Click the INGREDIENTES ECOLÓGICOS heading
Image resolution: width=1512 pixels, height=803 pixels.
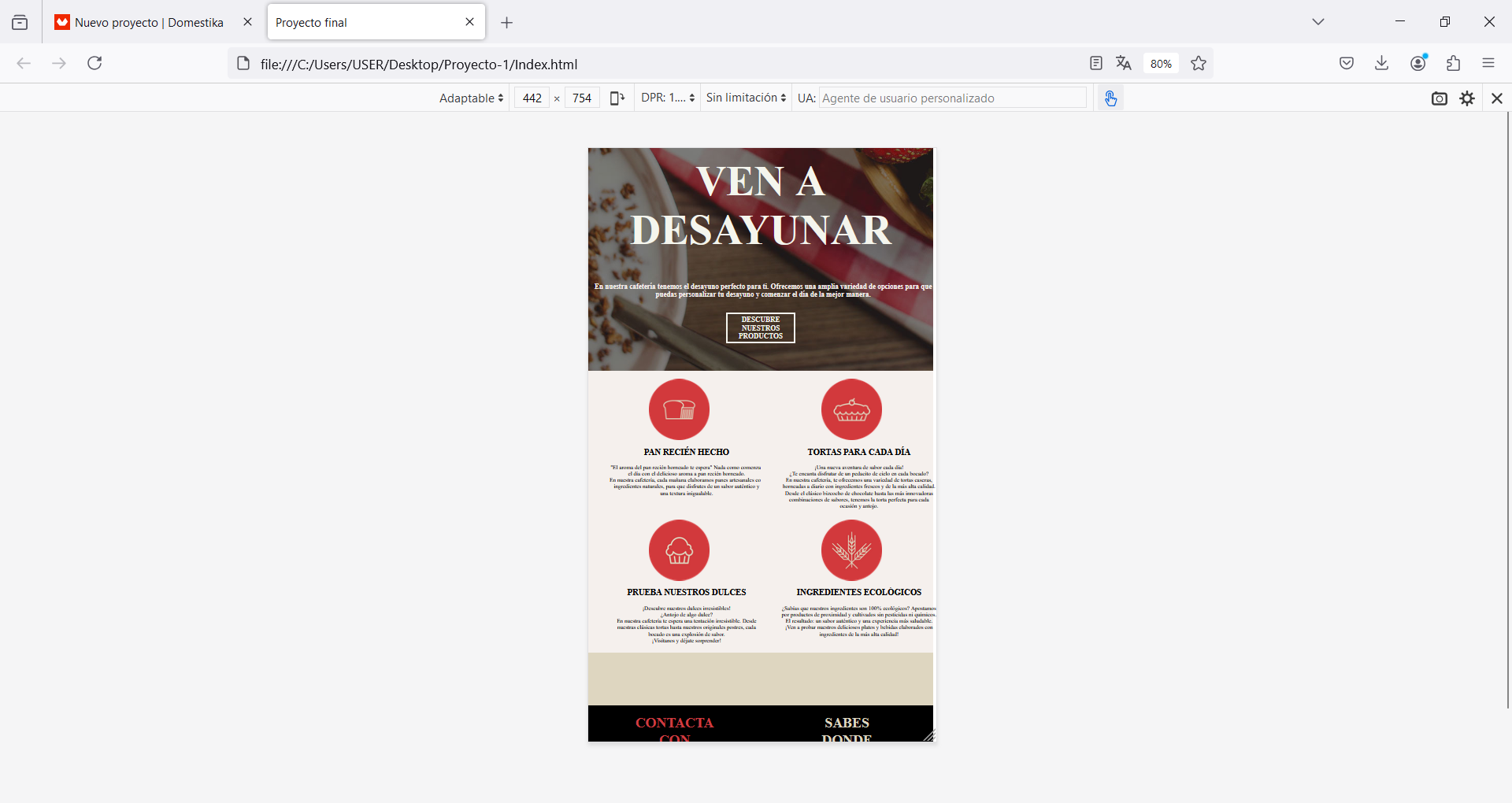coord(858,592)
